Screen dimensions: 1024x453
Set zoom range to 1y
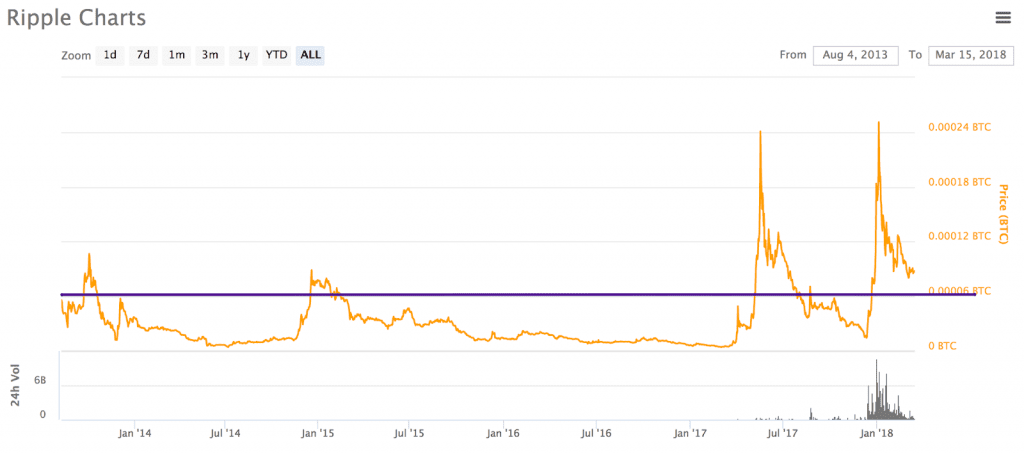pyautogui.click(x=243, y=55)
